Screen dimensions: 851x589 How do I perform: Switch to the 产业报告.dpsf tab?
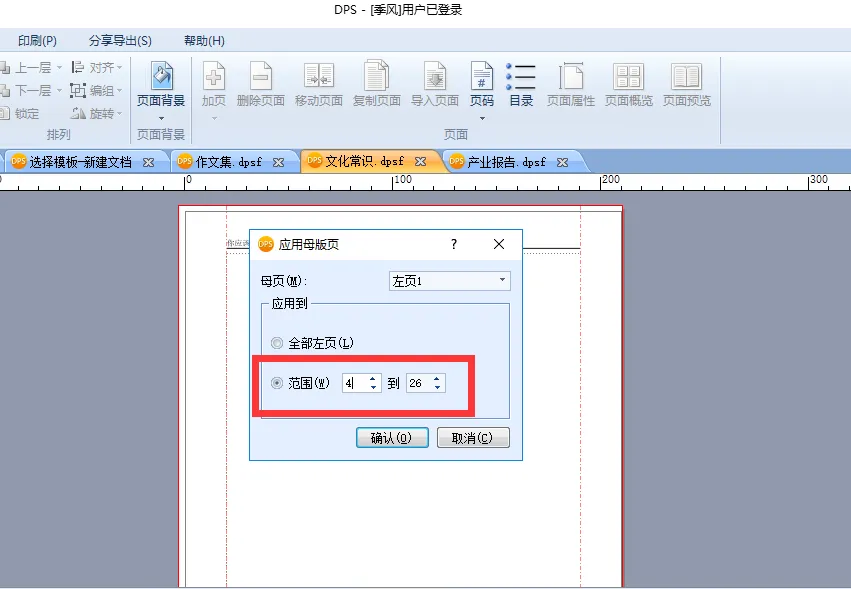pos(506,162)
